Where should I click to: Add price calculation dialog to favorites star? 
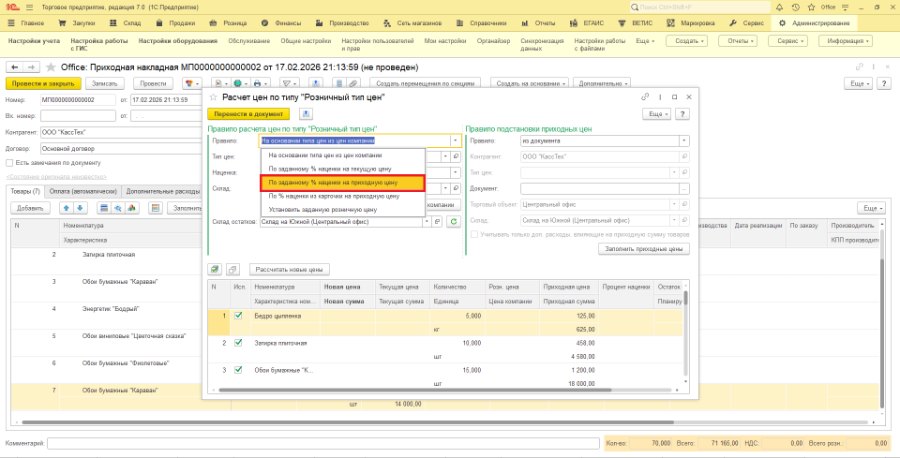pos(214,98)
